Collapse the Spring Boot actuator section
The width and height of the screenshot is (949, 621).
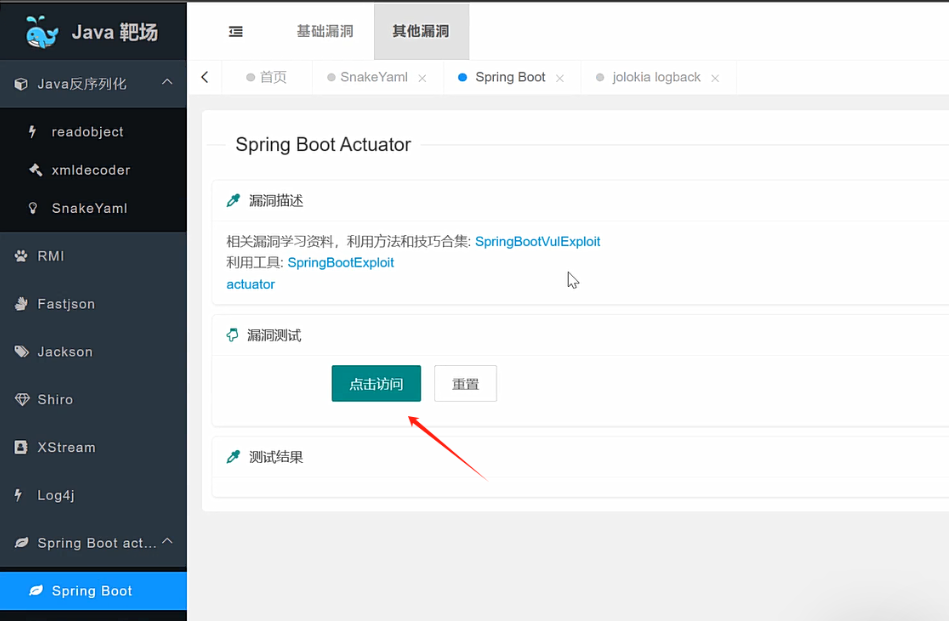(x=167, y=542)
